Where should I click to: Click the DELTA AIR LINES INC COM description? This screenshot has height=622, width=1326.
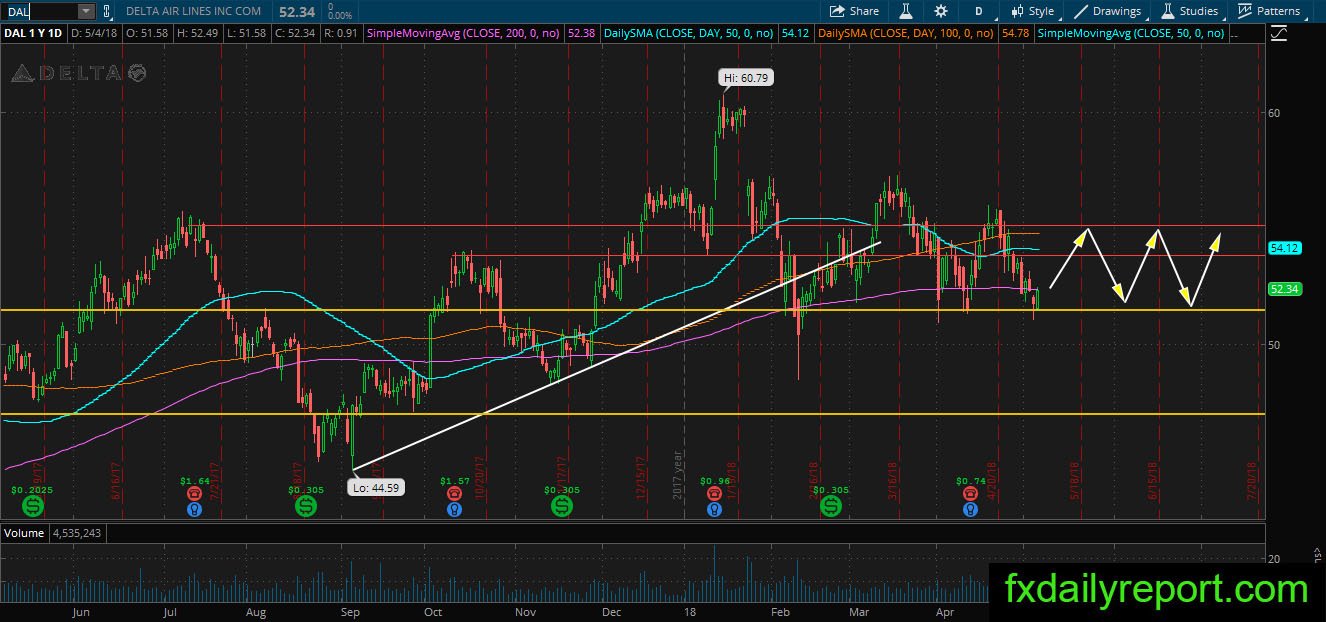(x=193, y=11)
